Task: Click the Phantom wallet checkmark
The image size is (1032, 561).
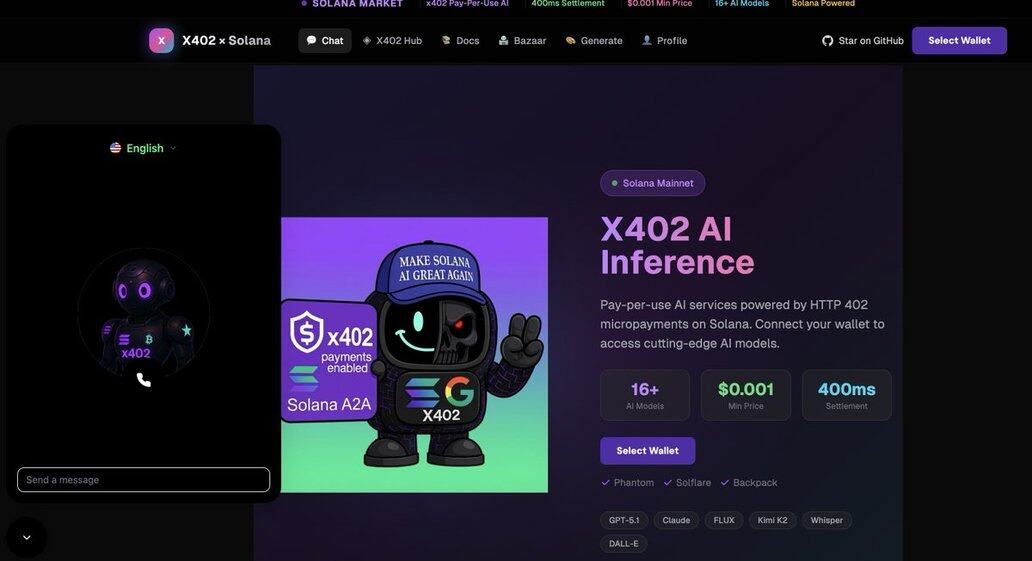Action: pos(606,483)
